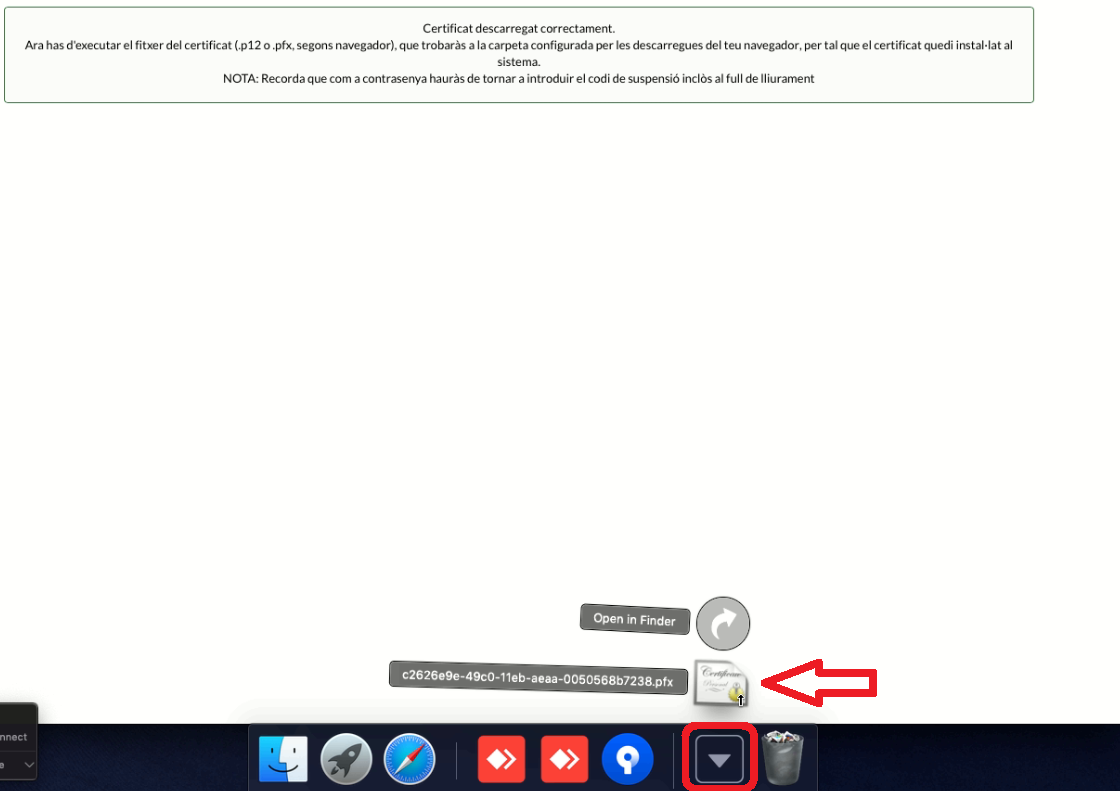Screen dimensions: 1120x791
Task: Open Safari compass icon in dock
Action: pos(409,759)
